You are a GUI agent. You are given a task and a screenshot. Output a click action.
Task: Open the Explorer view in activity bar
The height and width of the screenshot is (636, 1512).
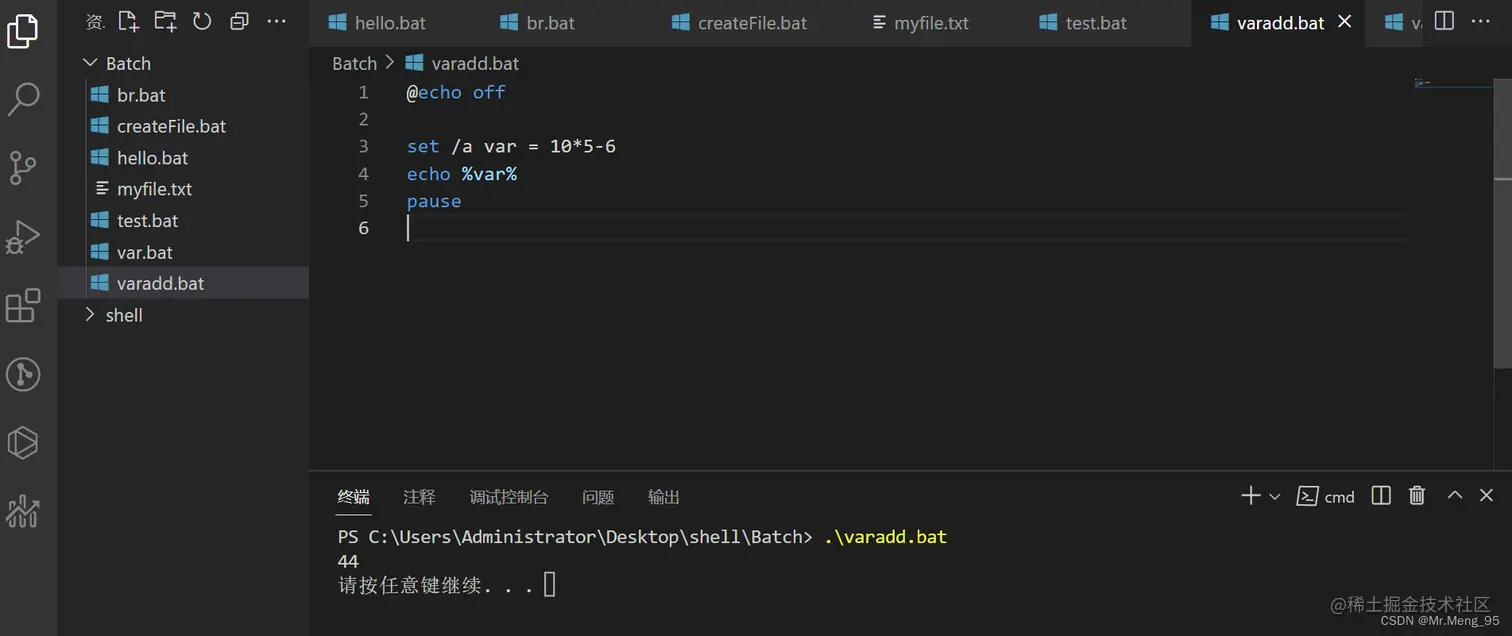pyautogui.click(x=23, y=31)
